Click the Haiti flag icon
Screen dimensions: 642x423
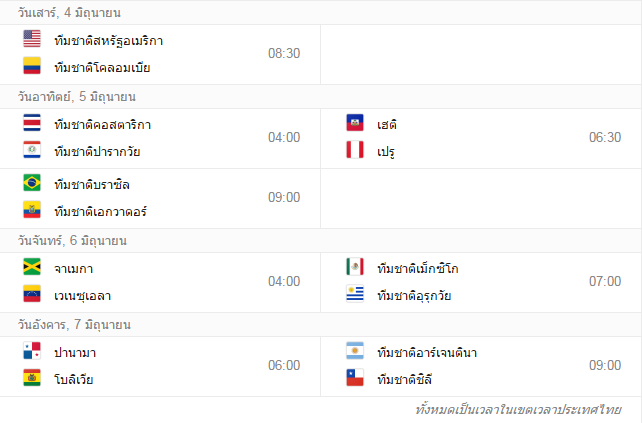click(355, 124)
